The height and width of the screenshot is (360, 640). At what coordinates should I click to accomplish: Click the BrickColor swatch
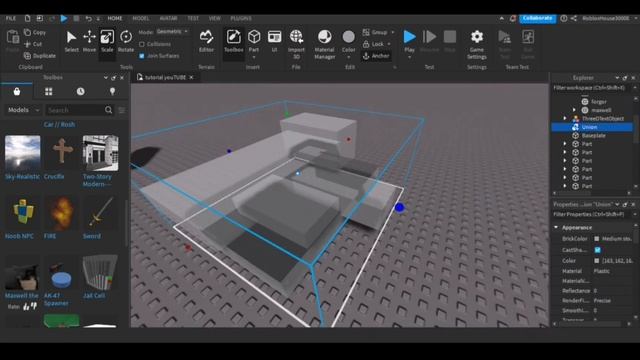pyautogui.click(x=597, y=239)
